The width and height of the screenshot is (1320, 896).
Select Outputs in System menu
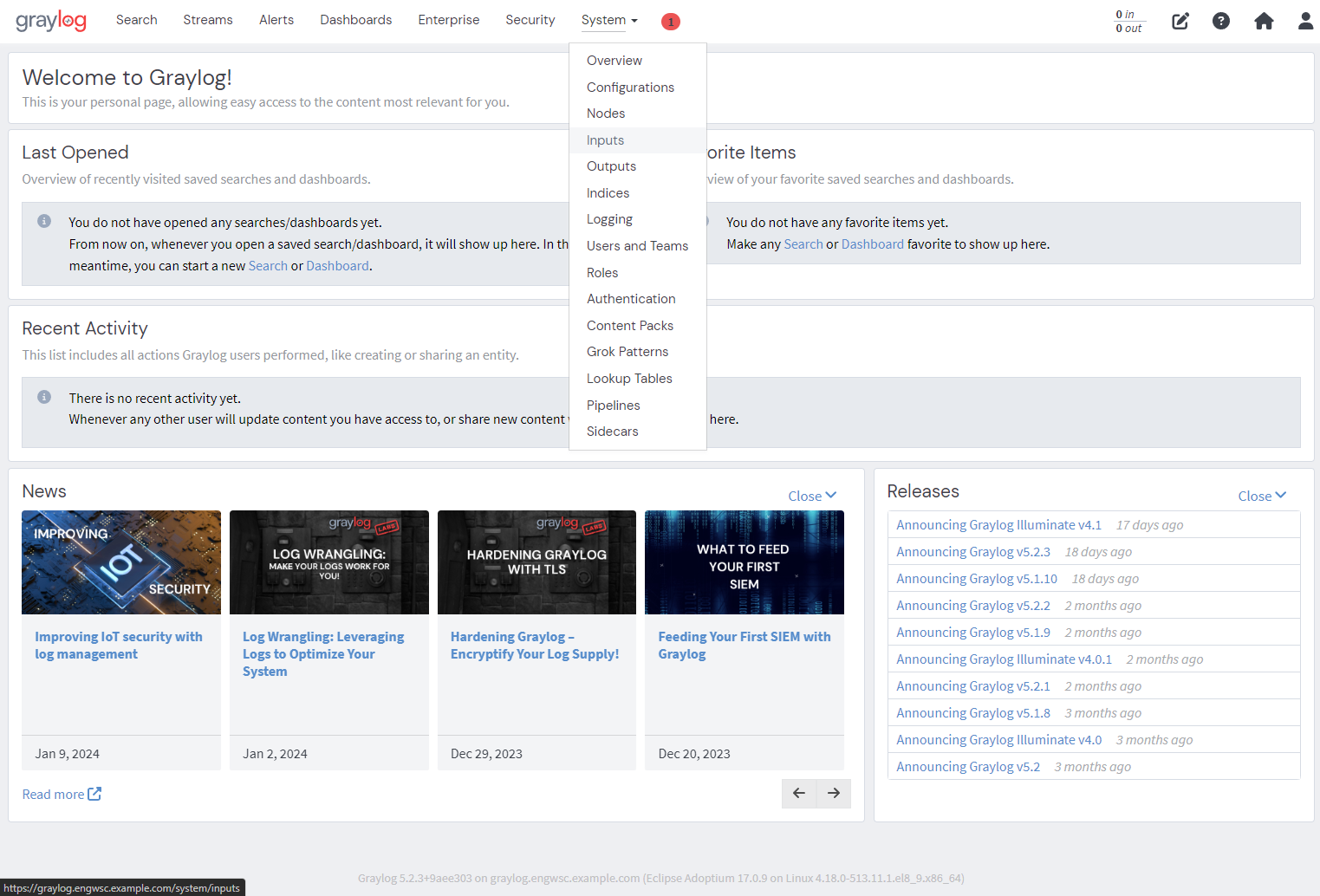[x=638, y=166]
